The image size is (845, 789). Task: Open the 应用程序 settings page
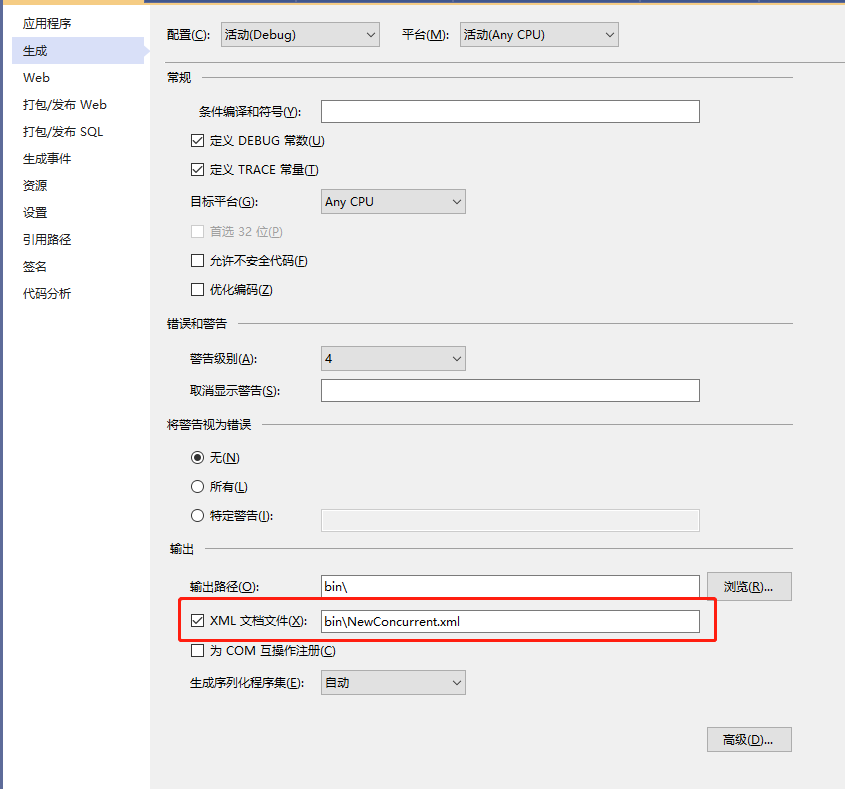pos(47,24)
